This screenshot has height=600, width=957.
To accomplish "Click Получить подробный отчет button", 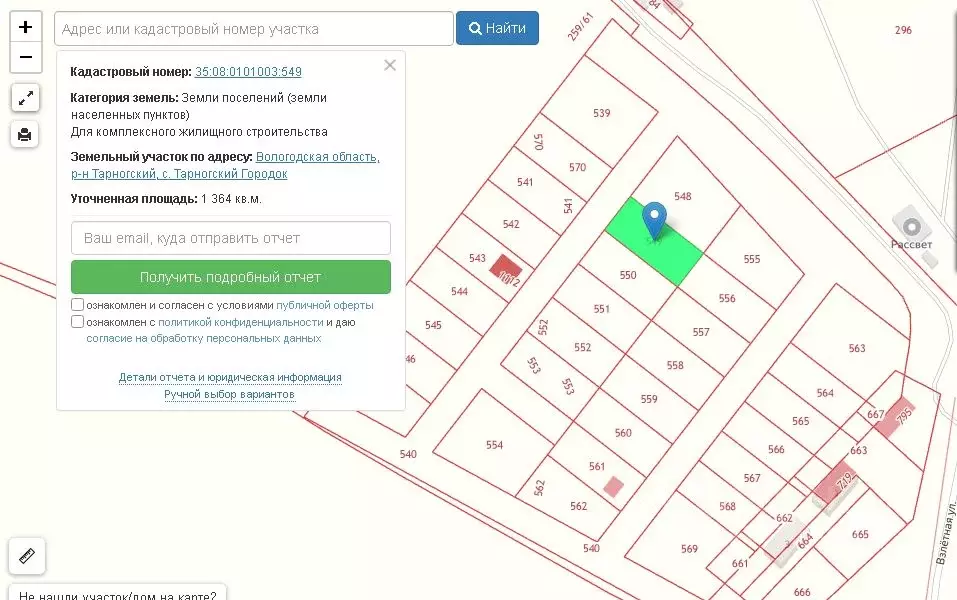I will click(231, 277).
